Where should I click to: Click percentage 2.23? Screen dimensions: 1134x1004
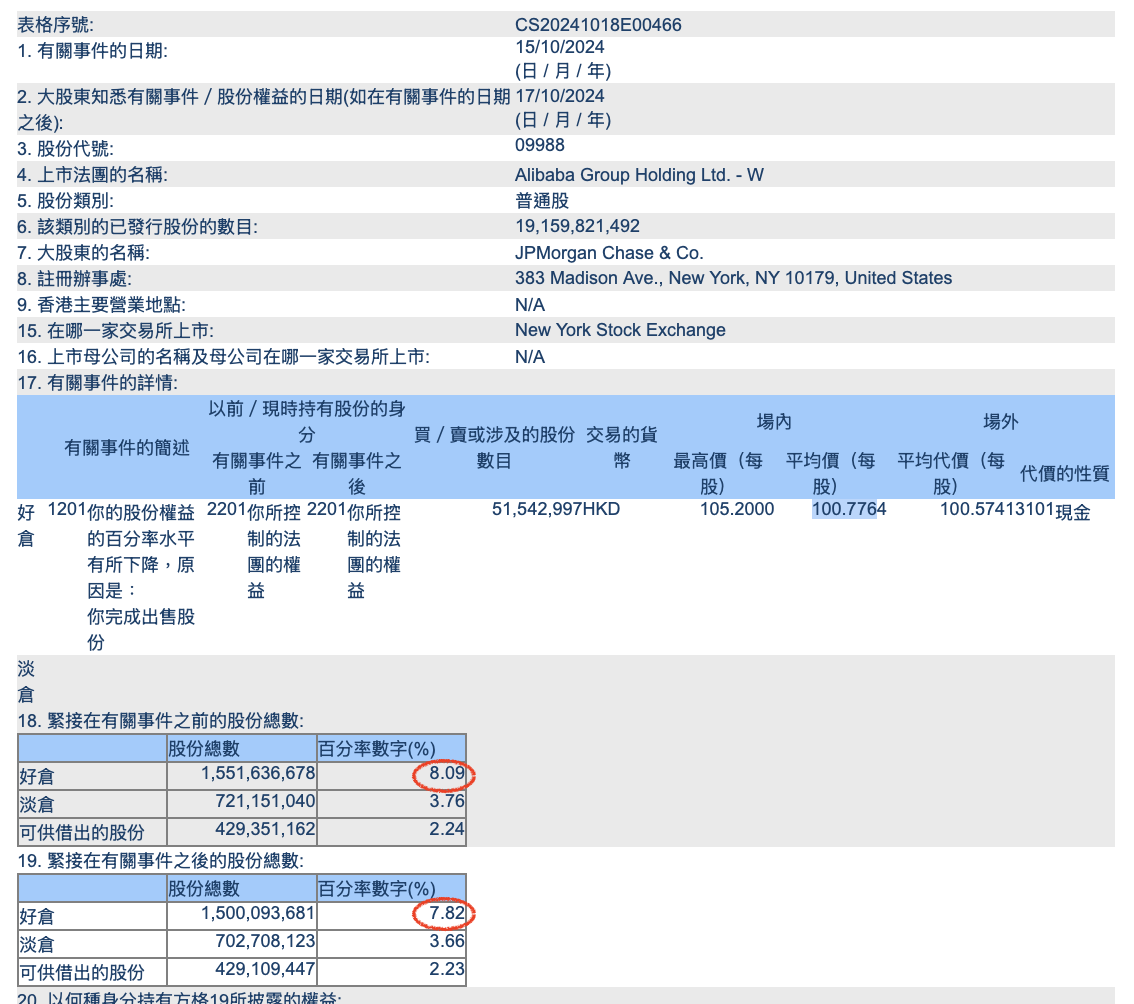[x=446, y=969]
